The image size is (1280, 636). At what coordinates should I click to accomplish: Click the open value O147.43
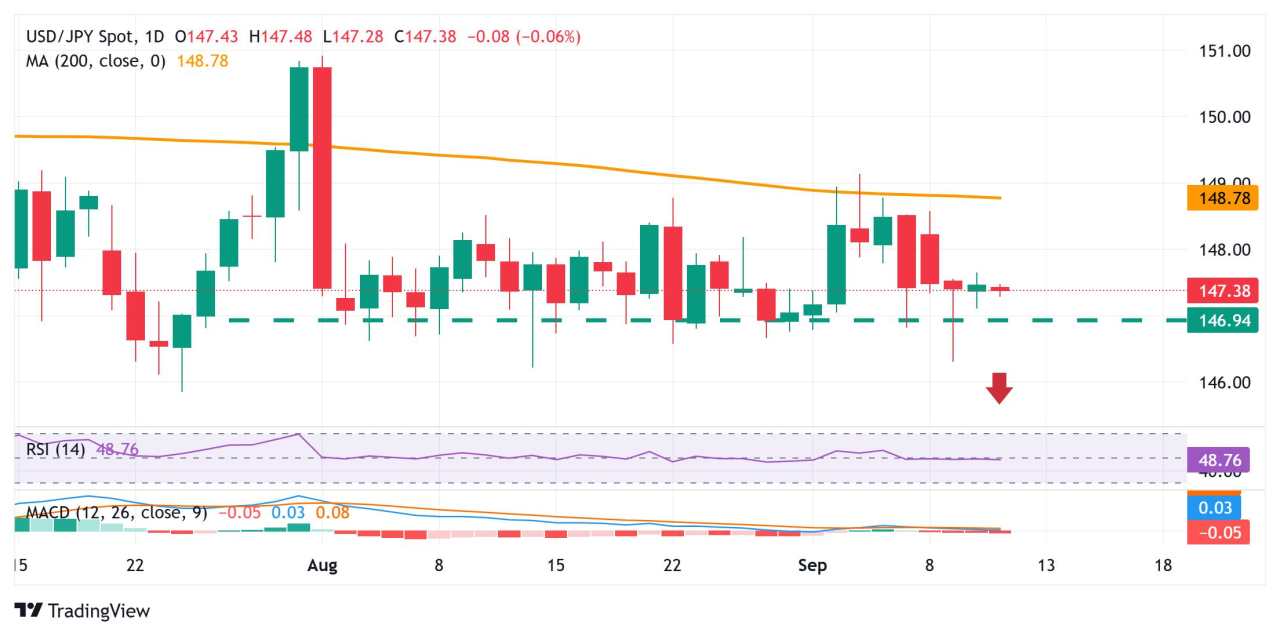pos(209,37)
